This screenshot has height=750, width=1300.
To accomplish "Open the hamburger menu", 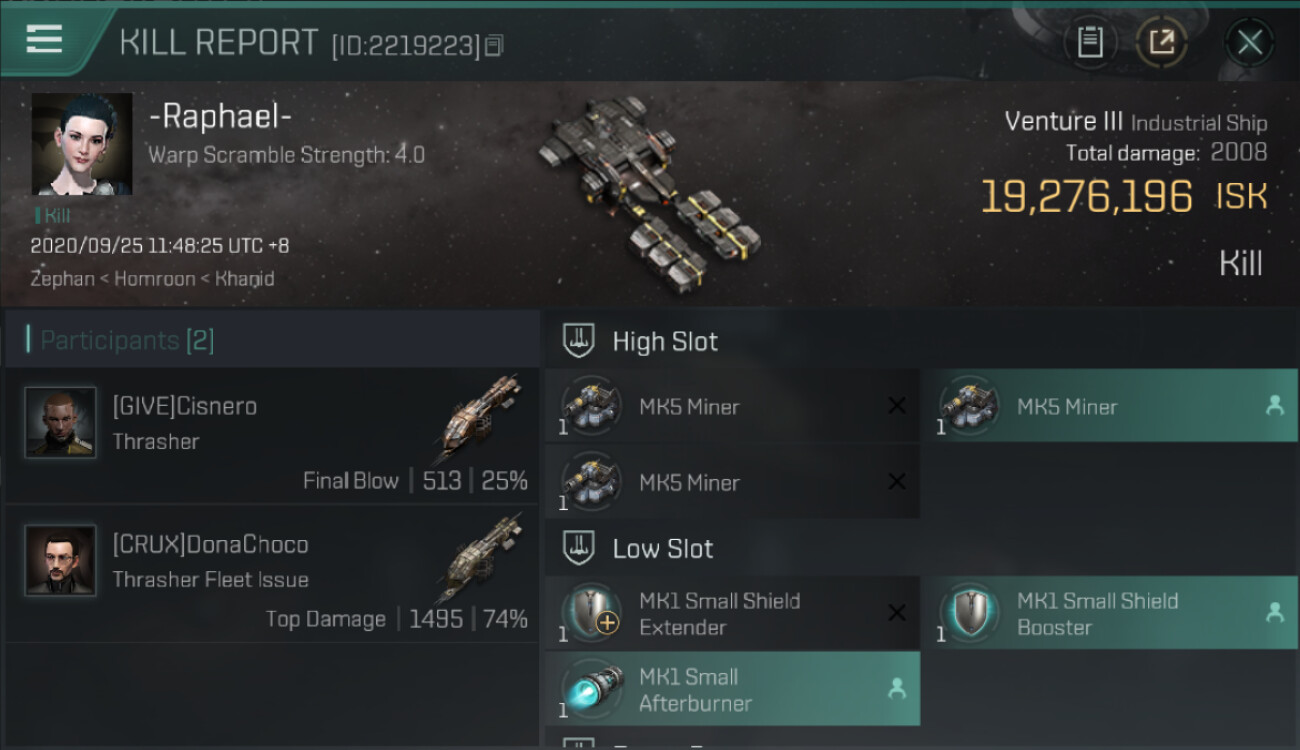I will (45, 40).
